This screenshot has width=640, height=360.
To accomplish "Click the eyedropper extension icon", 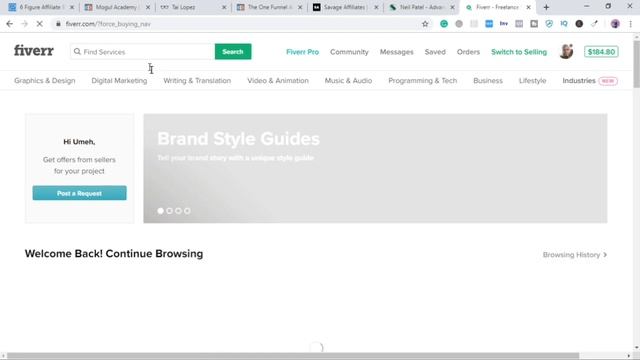I will pyautogui.click(x=594, y=24).
